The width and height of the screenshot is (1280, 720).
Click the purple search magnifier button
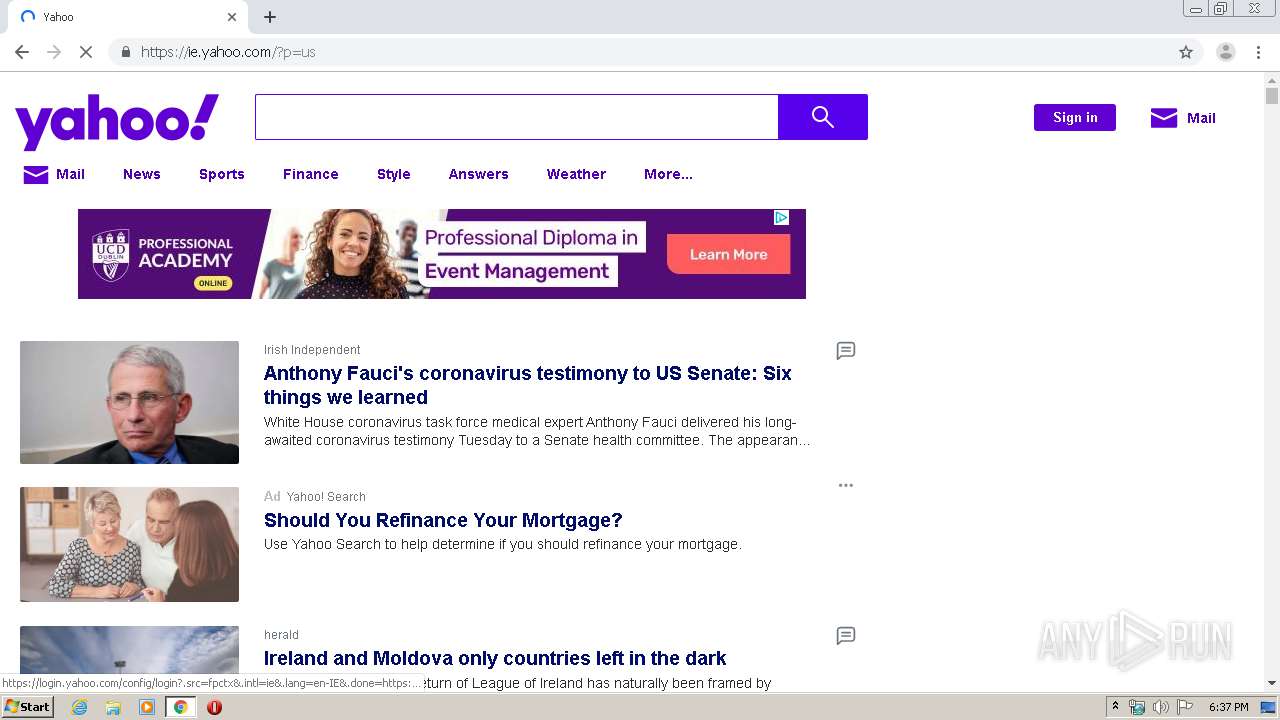(822, 117)
